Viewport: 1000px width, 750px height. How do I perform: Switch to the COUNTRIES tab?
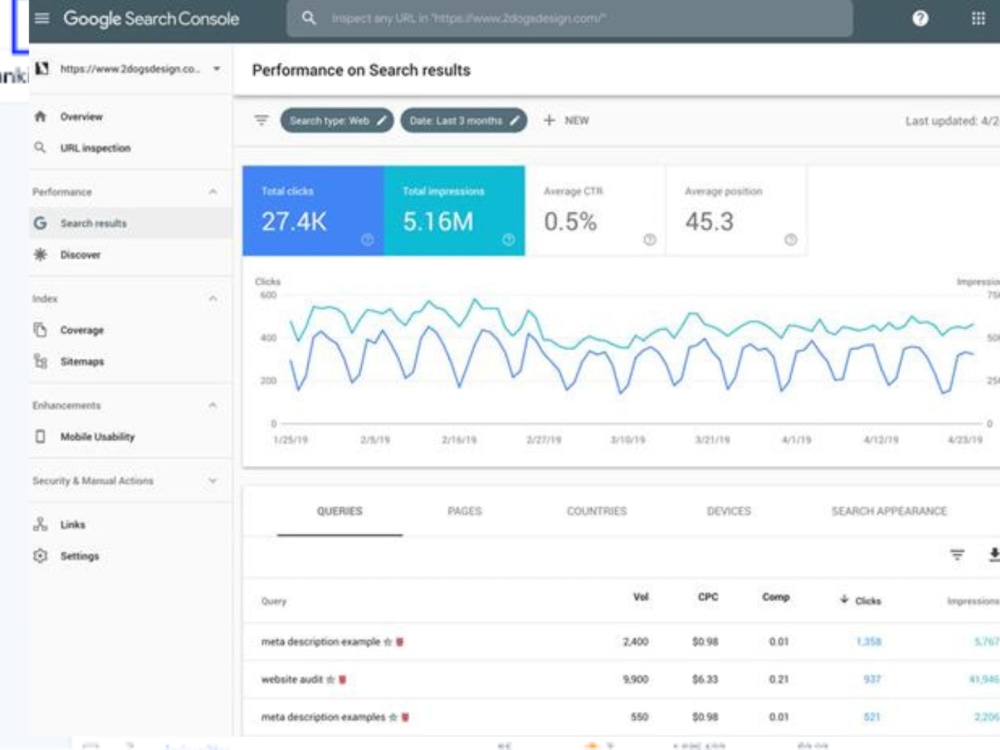(596, 511)
